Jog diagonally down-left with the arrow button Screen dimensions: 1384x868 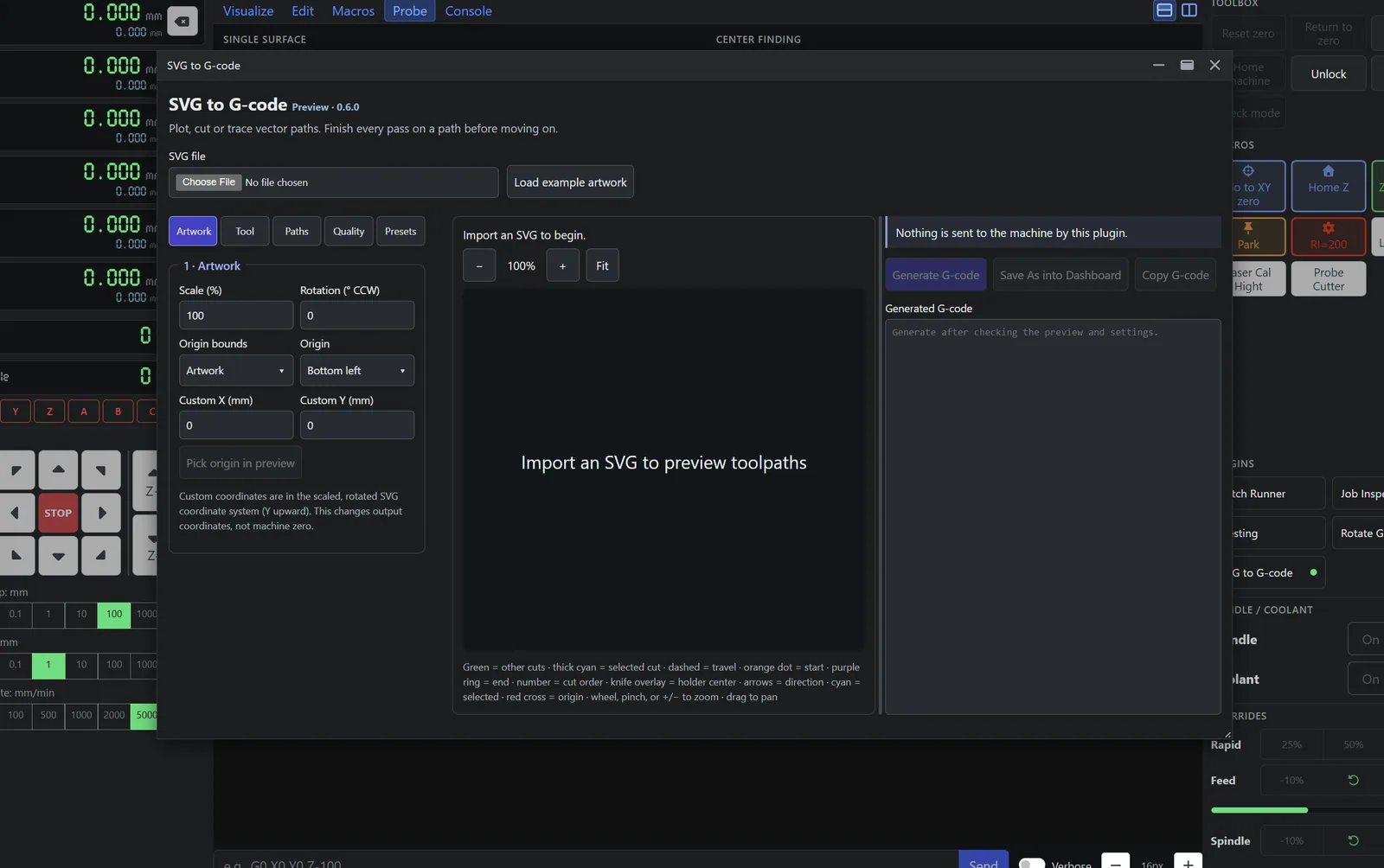click(16, 556)
